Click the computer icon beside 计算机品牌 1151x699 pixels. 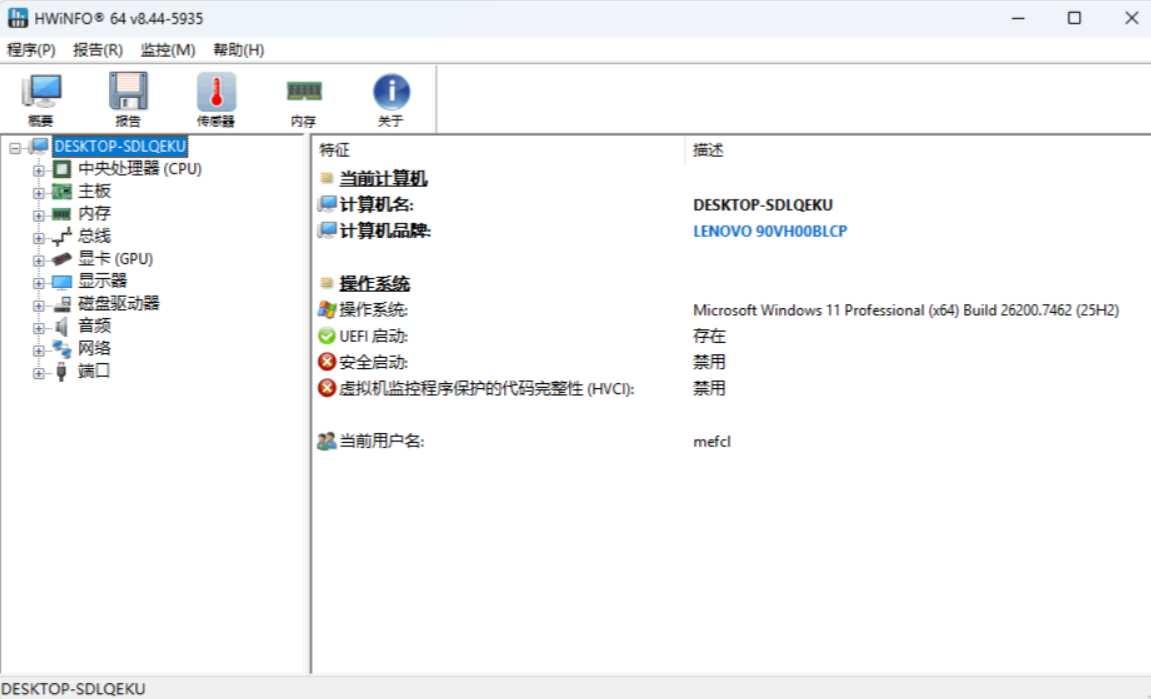click(x=327, y=231)
